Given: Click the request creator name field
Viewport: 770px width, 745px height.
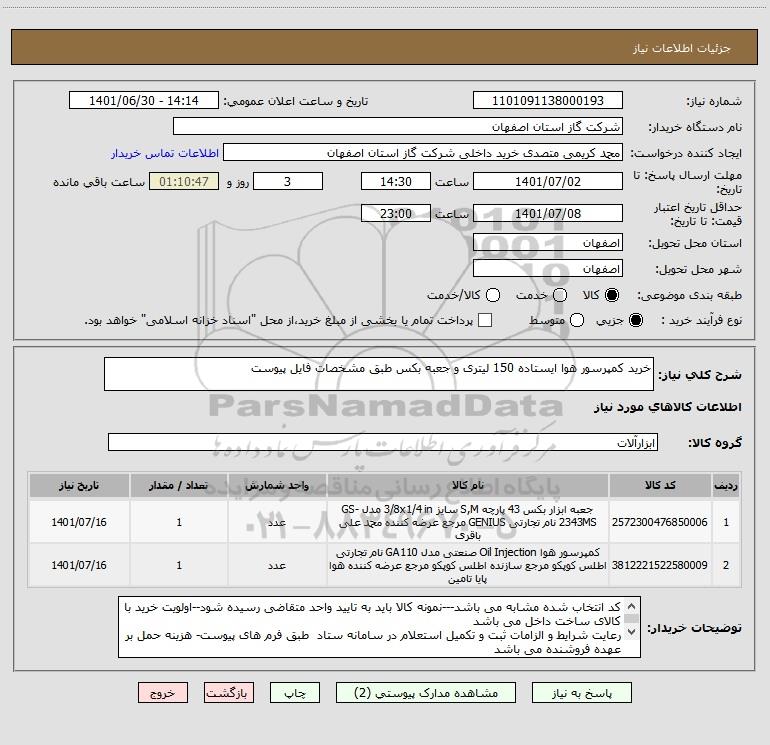Looking at the screenshot, I should pyautogui.click(x=423, y=152).
